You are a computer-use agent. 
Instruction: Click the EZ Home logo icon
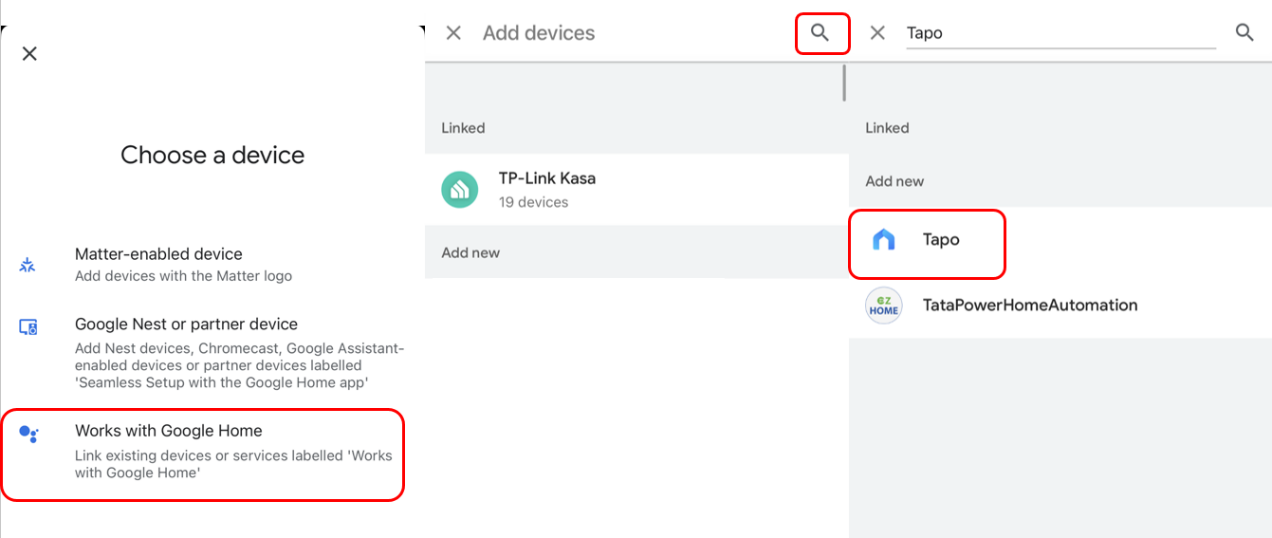click(884, 306)
